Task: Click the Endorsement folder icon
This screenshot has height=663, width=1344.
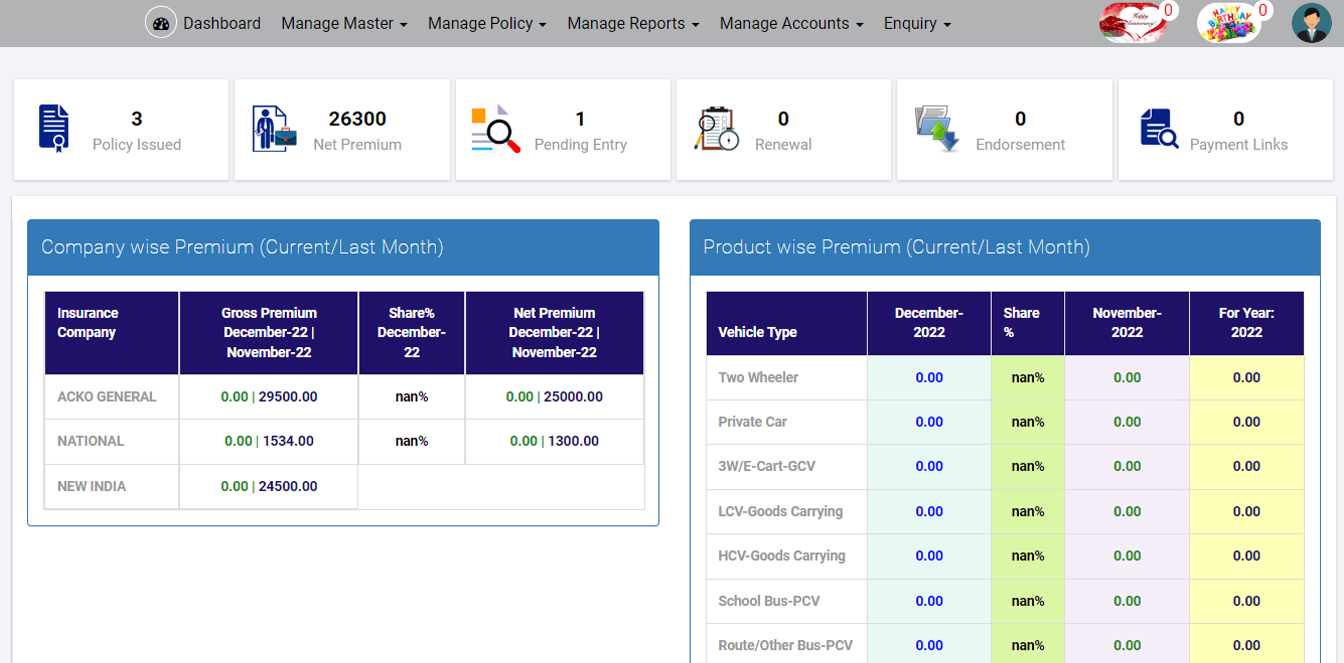Action: click(937, 129)
